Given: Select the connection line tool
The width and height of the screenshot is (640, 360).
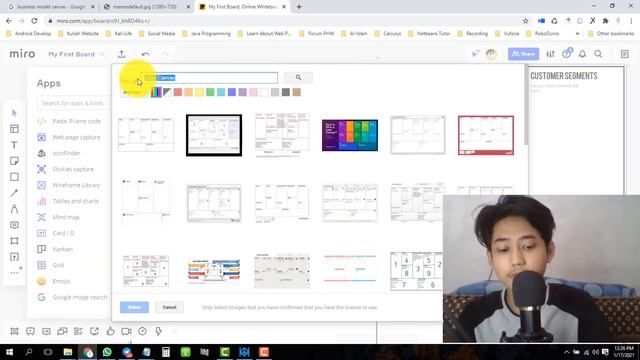Looking at the screenshot, I should coord(14,193).
